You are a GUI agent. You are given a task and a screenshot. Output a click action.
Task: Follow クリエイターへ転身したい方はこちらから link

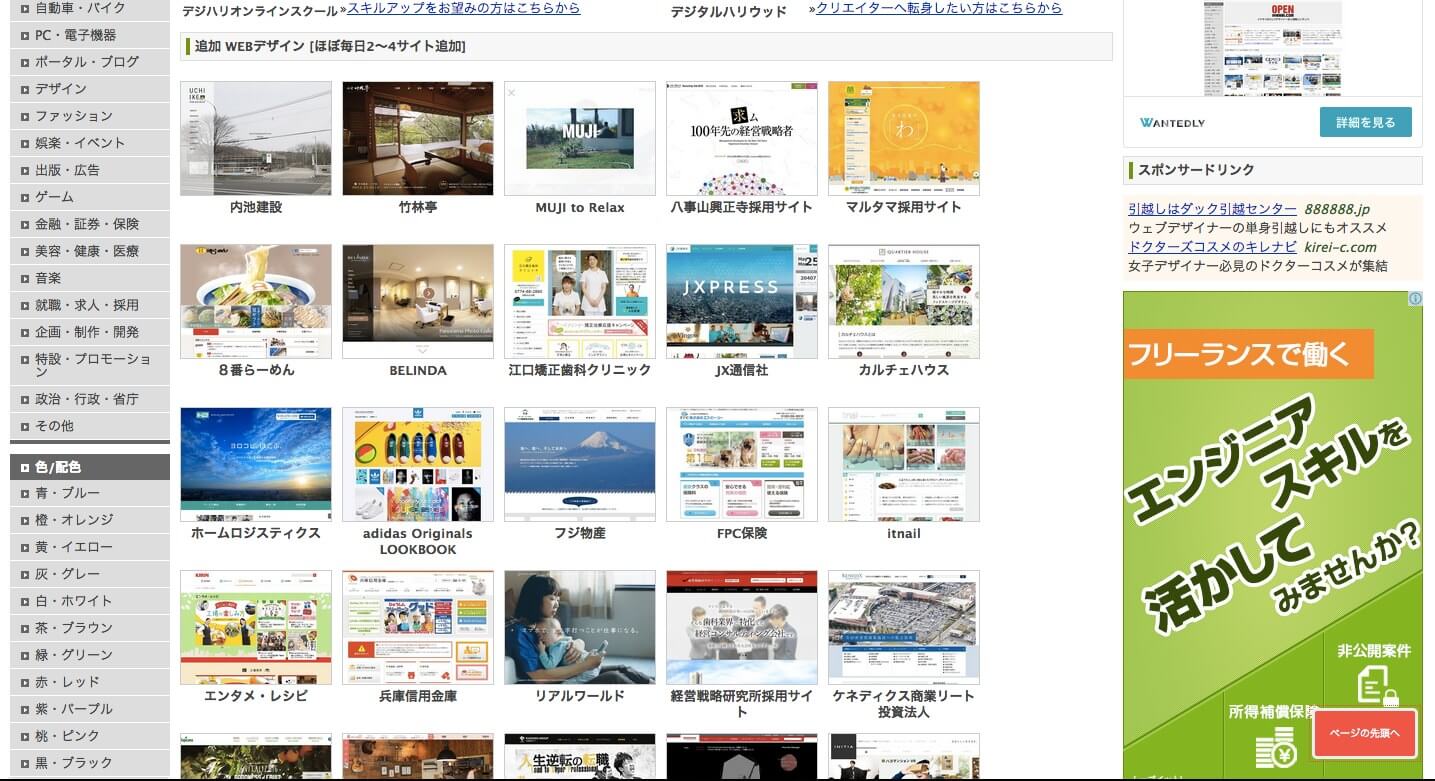coord(939,8)
